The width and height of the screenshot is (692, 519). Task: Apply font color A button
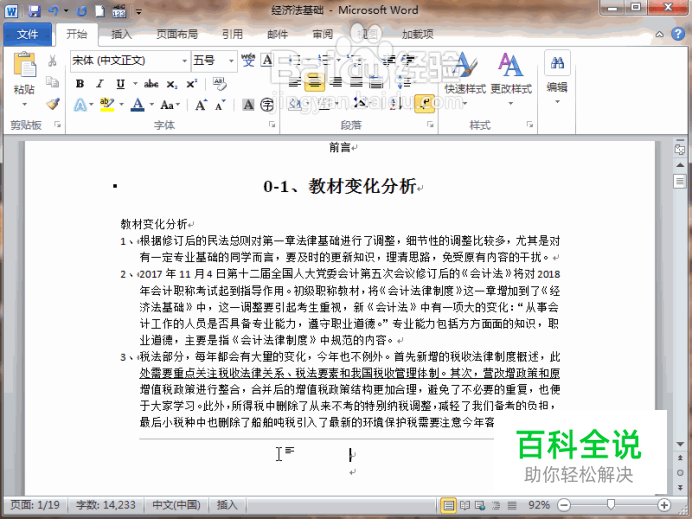pos(138,105)
